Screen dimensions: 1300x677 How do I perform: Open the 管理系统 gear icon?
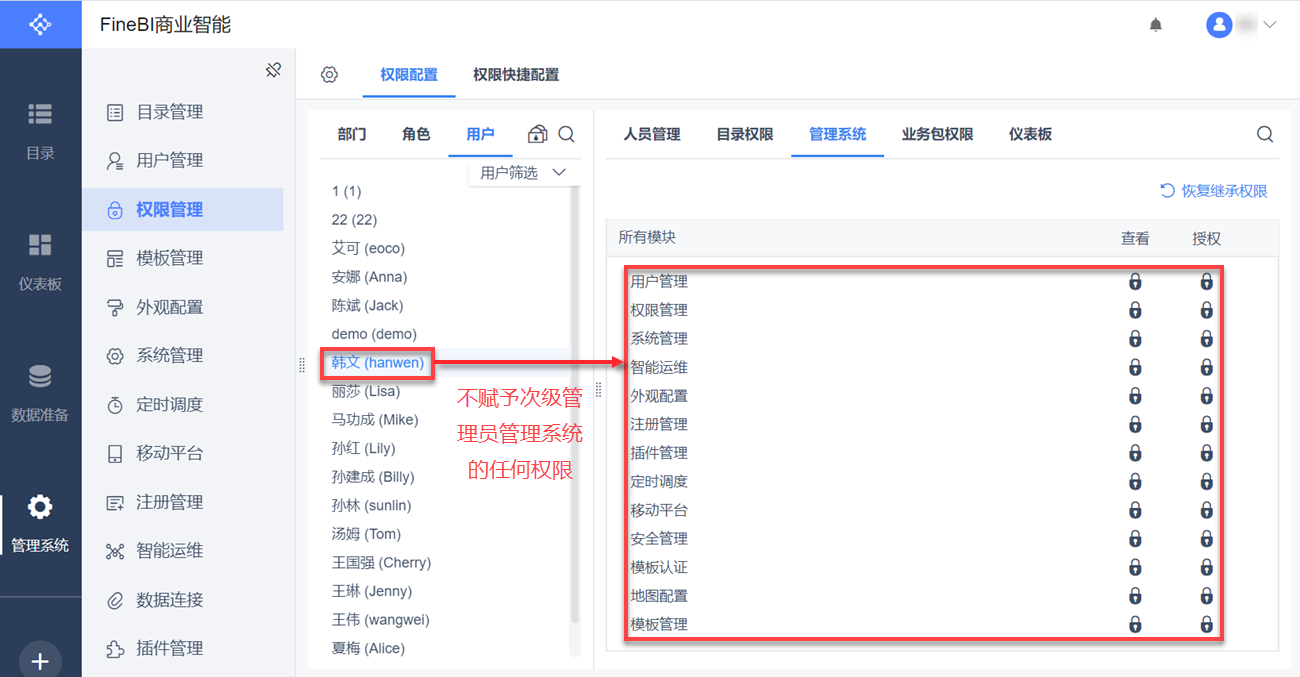click(40, 507)
